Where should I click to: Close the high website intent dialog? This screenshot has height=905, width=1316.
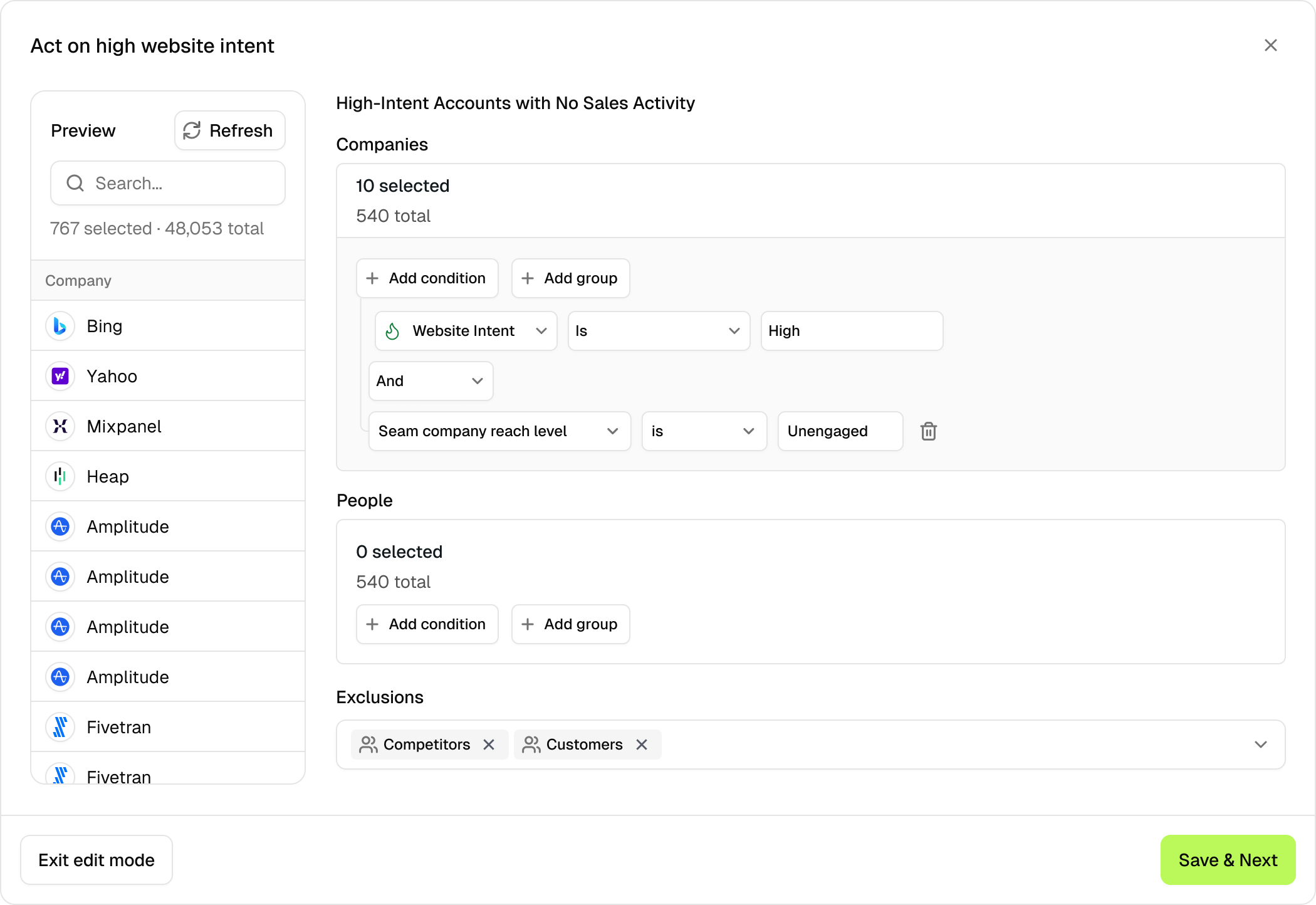(x=1270, y=45)
